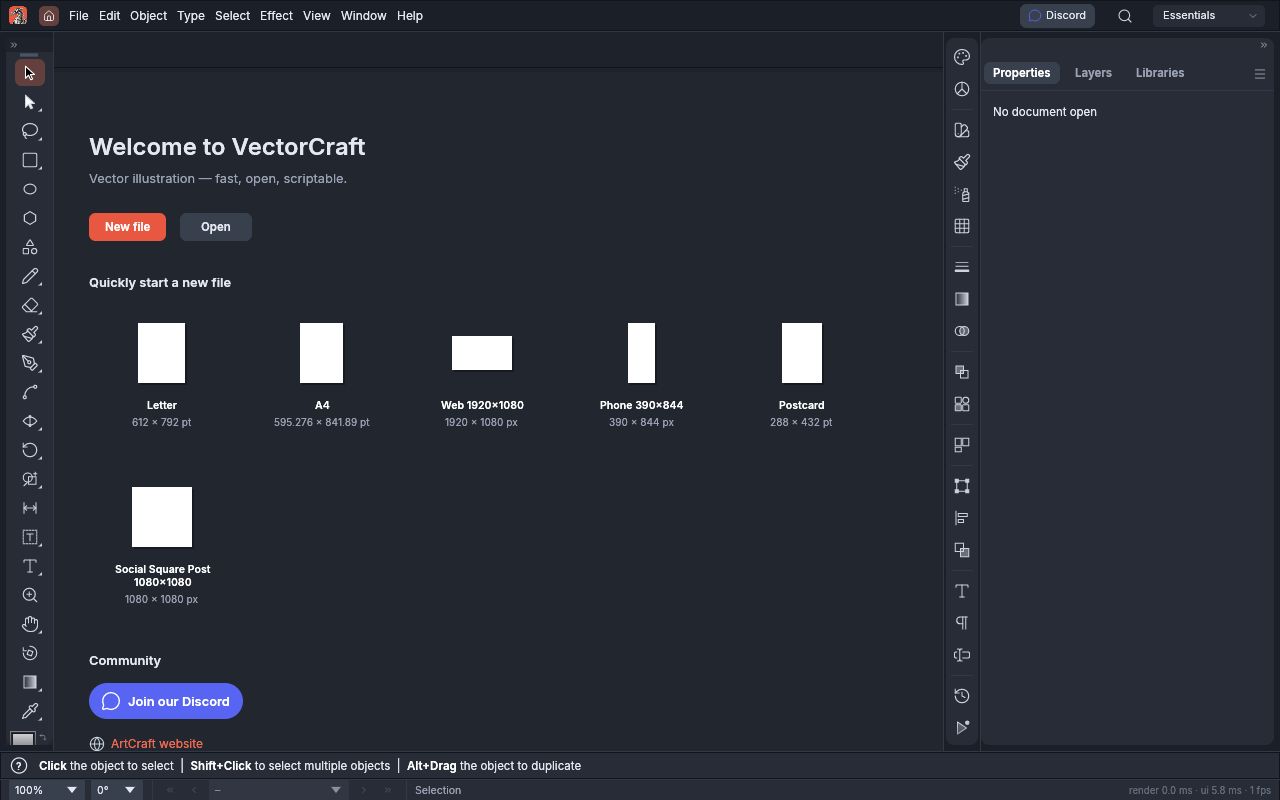This screenshot has width=1280, height=800.
Task: Switch to the Layers tab
Action: (x=1093, y=73)
